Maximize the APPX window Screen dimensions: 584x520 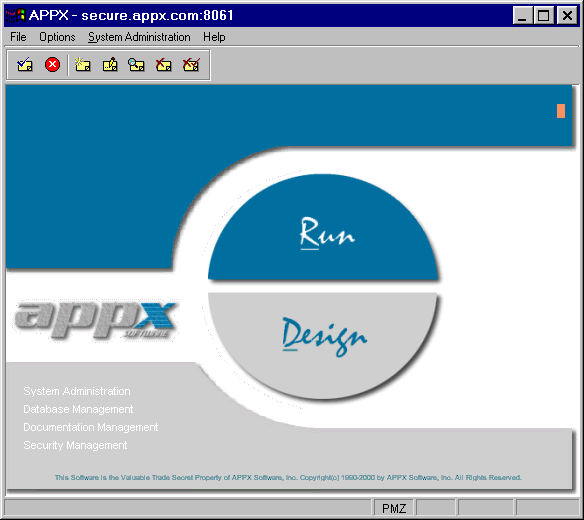[x=543, y=16]
